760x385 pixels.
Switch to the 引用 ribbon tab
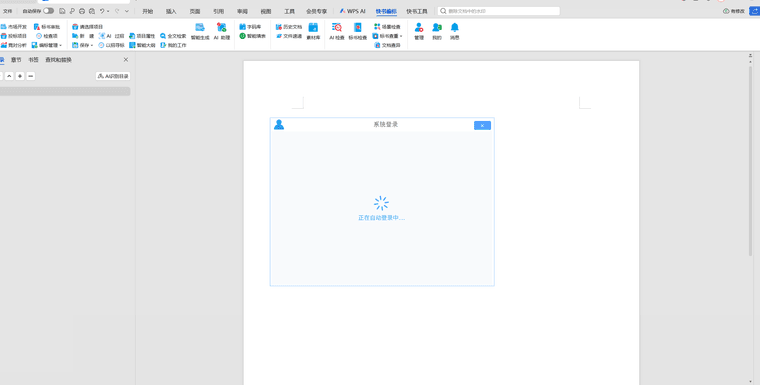pos(219,11)
